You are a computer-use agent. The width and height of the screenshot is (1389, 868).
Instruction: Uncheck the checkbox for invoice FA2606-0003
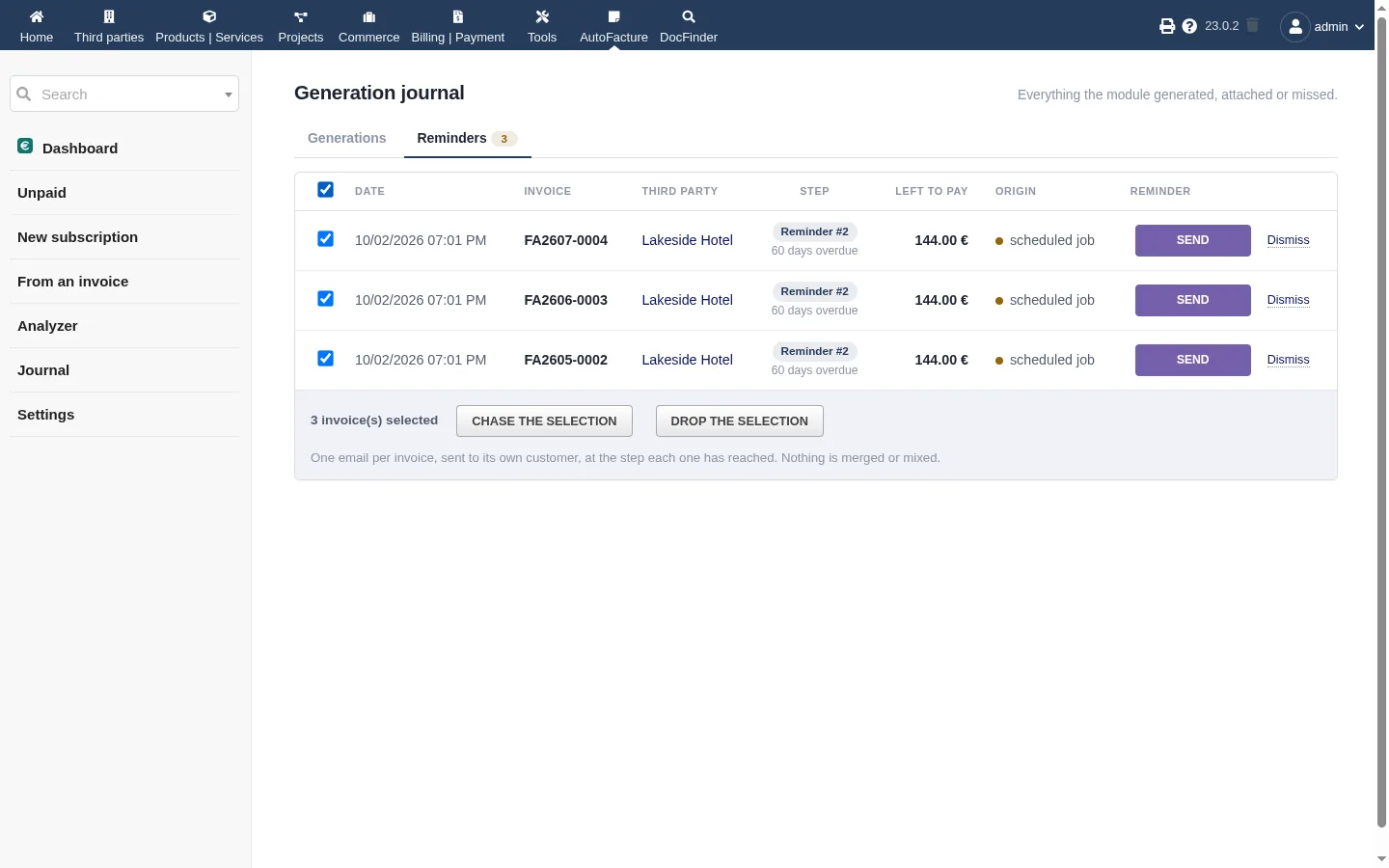(x=326, y=299)
